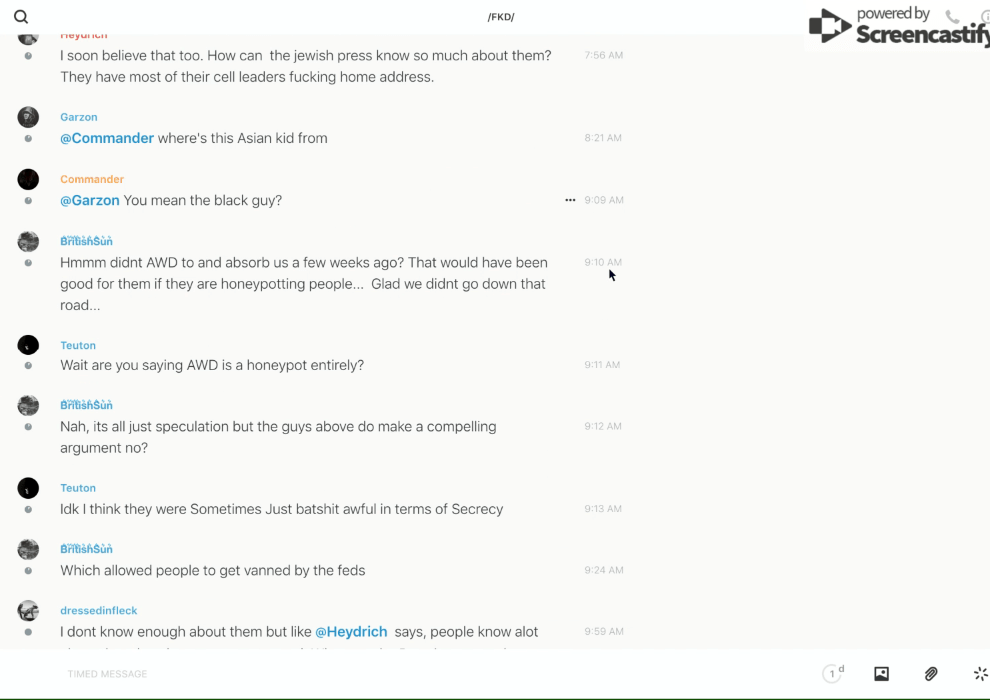Start a voice call with phone icon
The image size is (990, 700).
pyautogui.click(x=952, y=17)
